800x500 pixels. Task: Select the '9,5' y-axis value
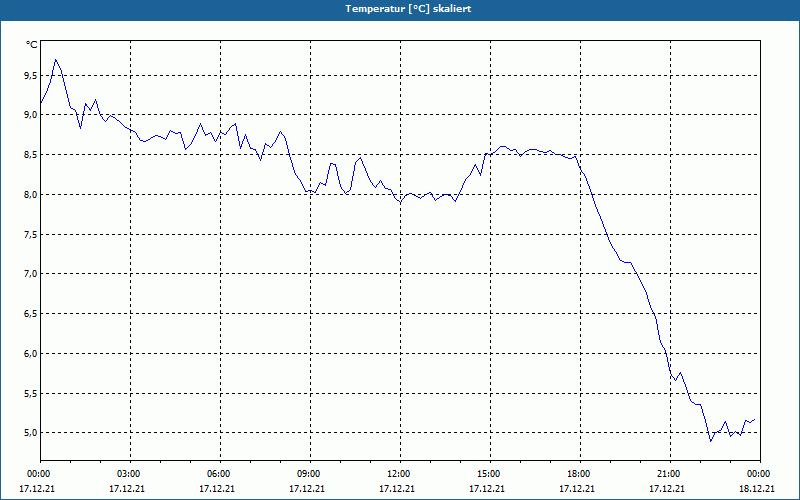(x=31, y=76)
